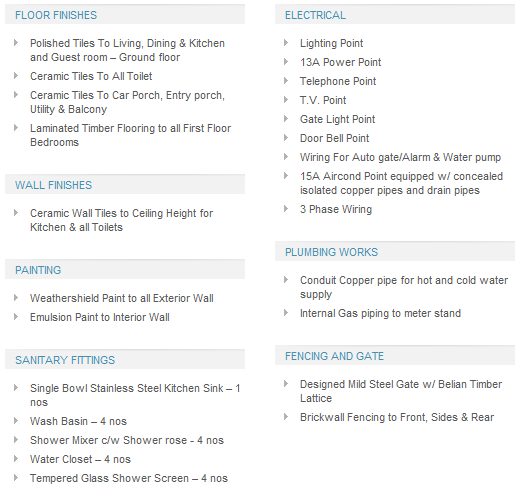This screenshot has height=497, width=521.
Task: Click the arrow bullet next to Emulsion Paint to Interior Wall
Action: tap(16, 317)
